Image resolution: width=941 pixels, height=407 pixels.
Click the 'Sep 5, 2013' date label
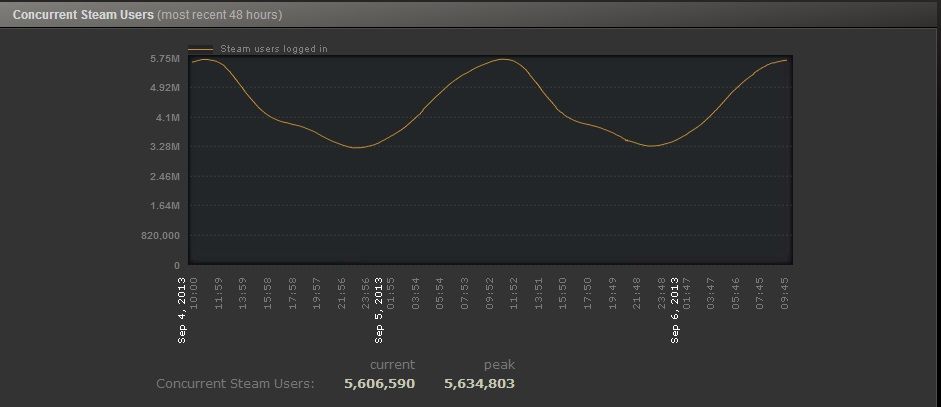pos(379,310)
